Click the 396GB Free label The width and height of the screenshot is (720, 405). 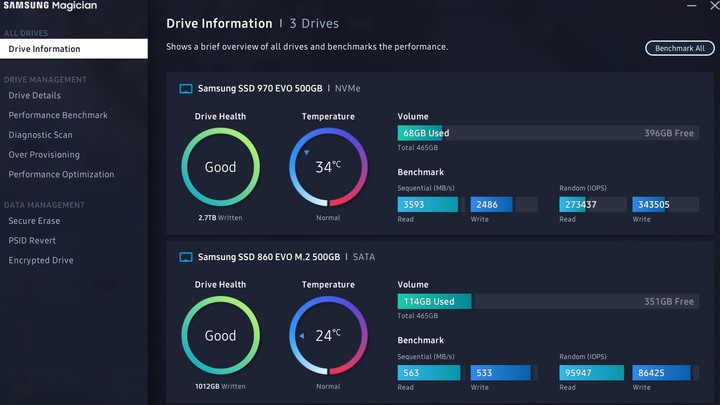(669, 133)
